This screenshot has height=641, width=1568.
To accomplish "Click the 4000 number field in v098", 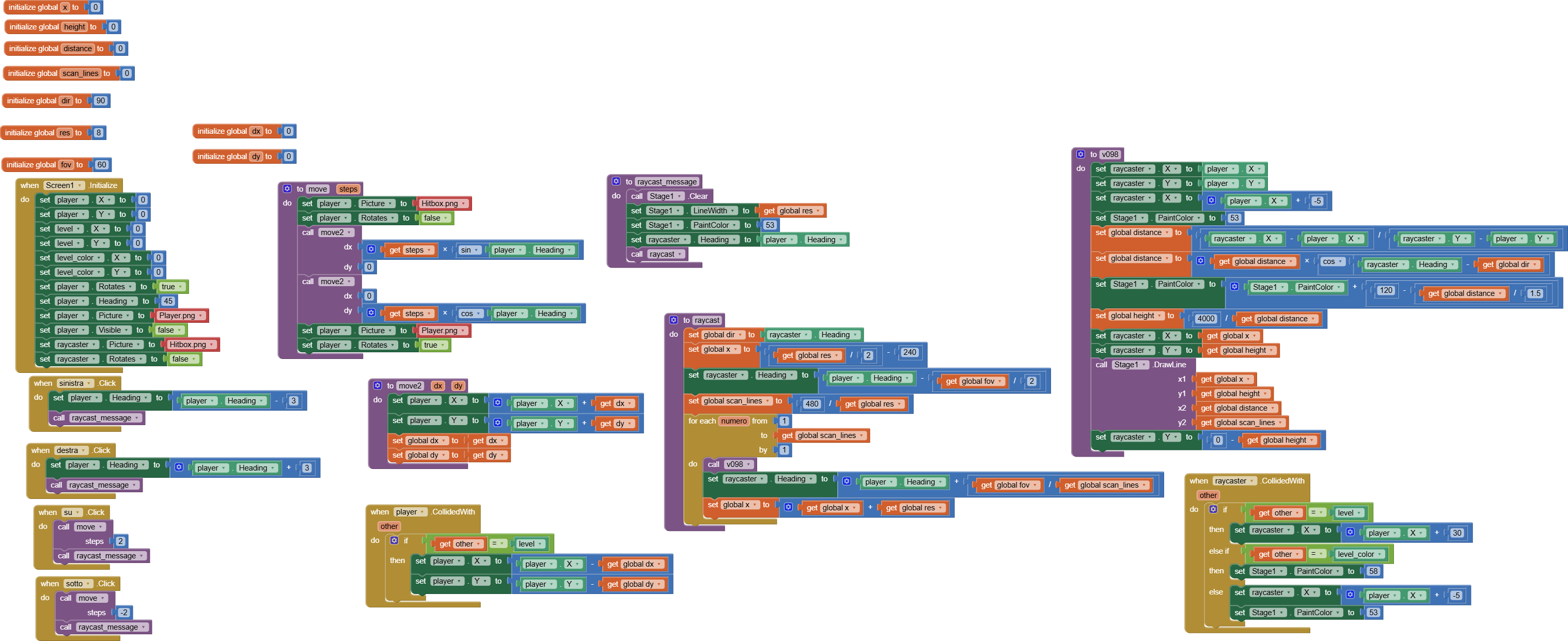I will tap(1205, 319).
